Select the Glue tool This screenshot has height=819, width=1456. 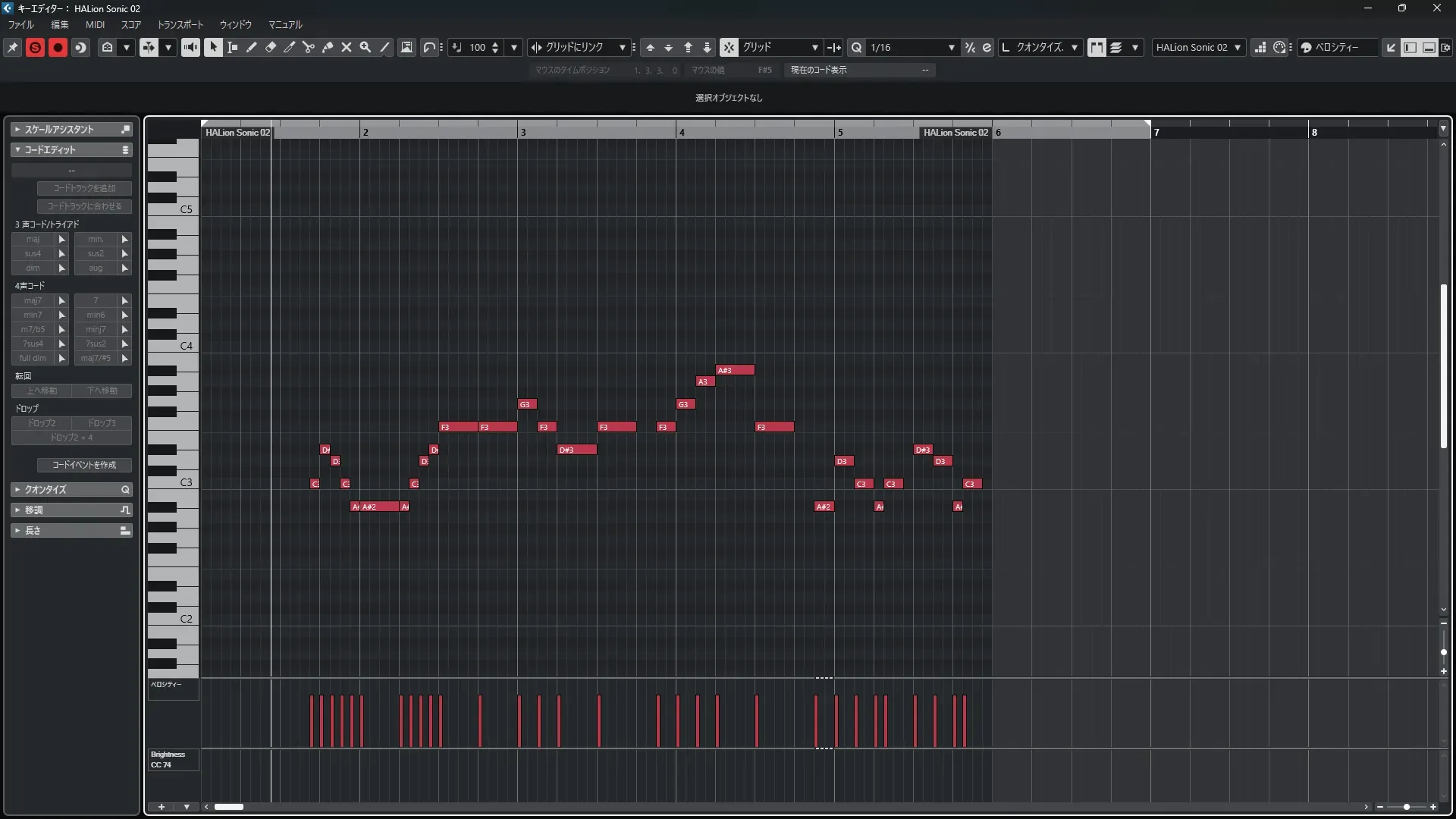328,47
